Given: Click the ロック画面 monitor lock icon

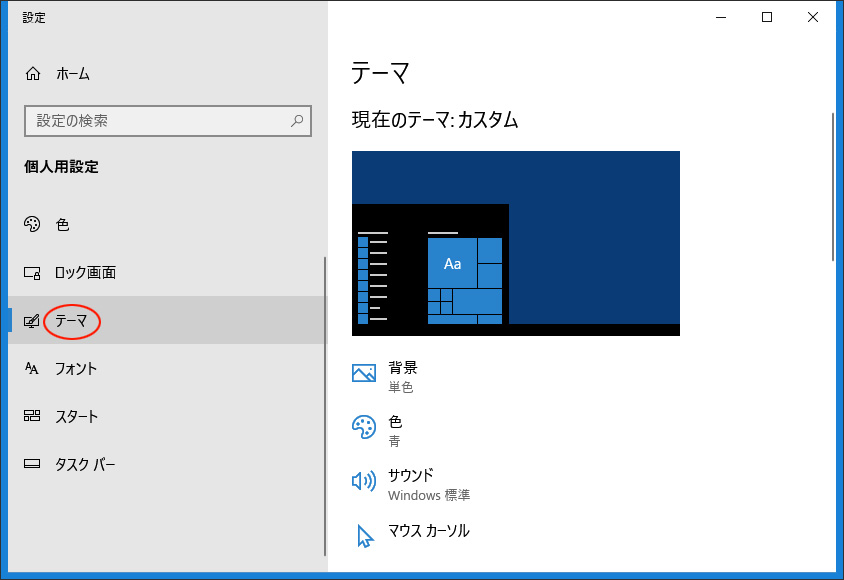Looking at the screenshot, I should pos(32,273).
